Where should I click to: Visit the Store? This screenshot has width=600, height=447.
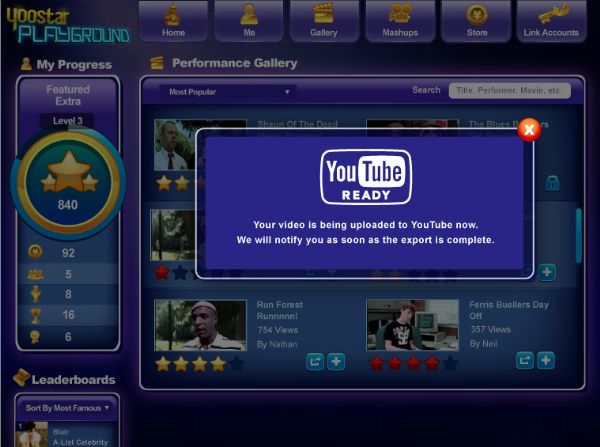477,21
